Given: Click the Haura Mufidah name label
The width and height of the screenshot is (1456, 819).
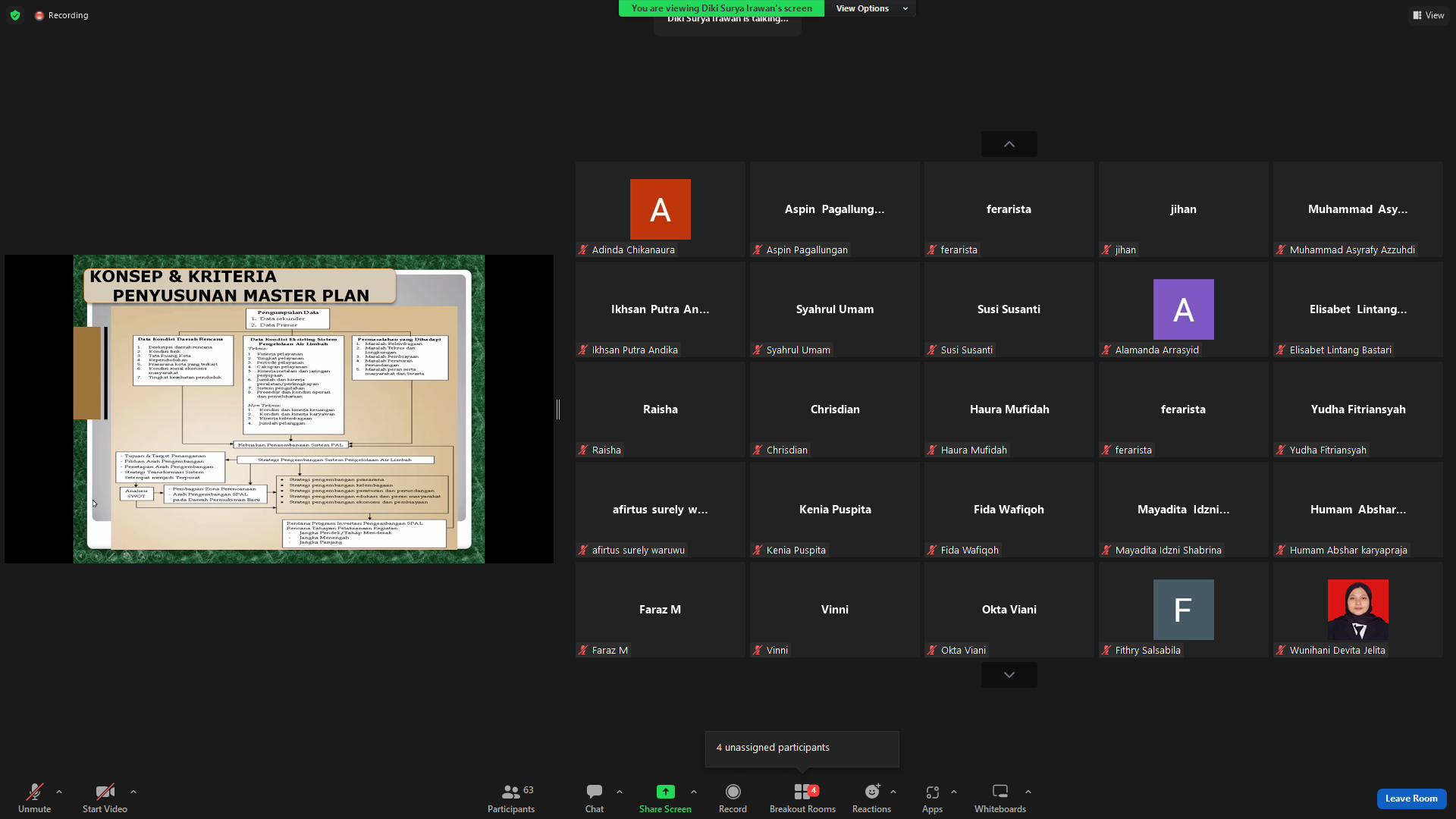Looking at the screenshot, I should tap(974, 450).
